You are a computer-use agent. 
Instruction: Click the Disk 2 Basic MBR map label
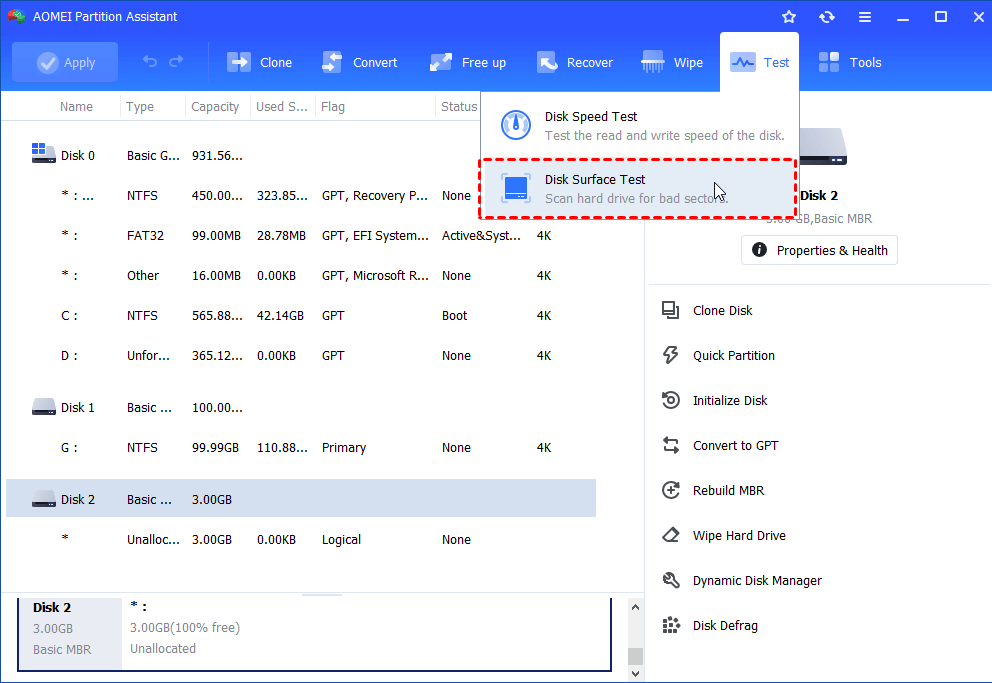pyautogui.click(x=70, y=633)
